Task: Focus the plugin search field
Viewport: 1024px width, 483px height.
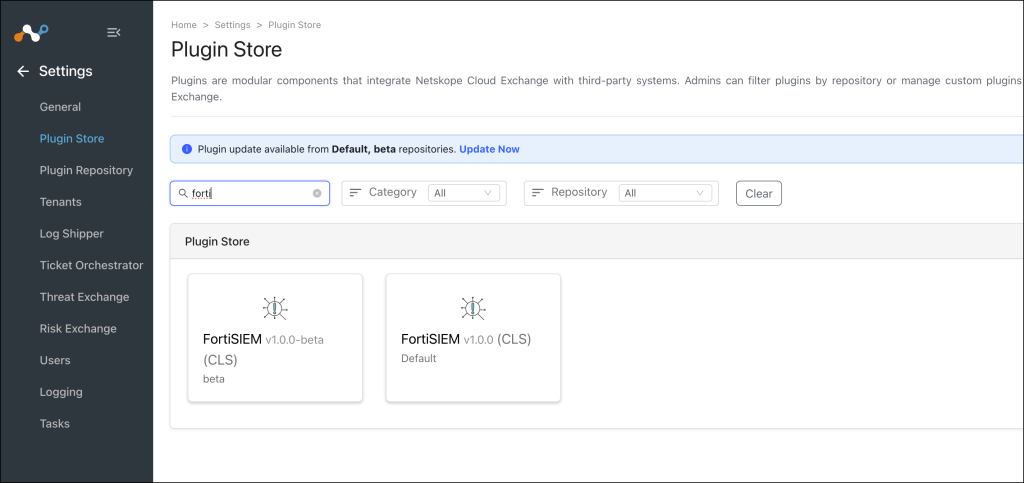Action: [x=249, y=193]
